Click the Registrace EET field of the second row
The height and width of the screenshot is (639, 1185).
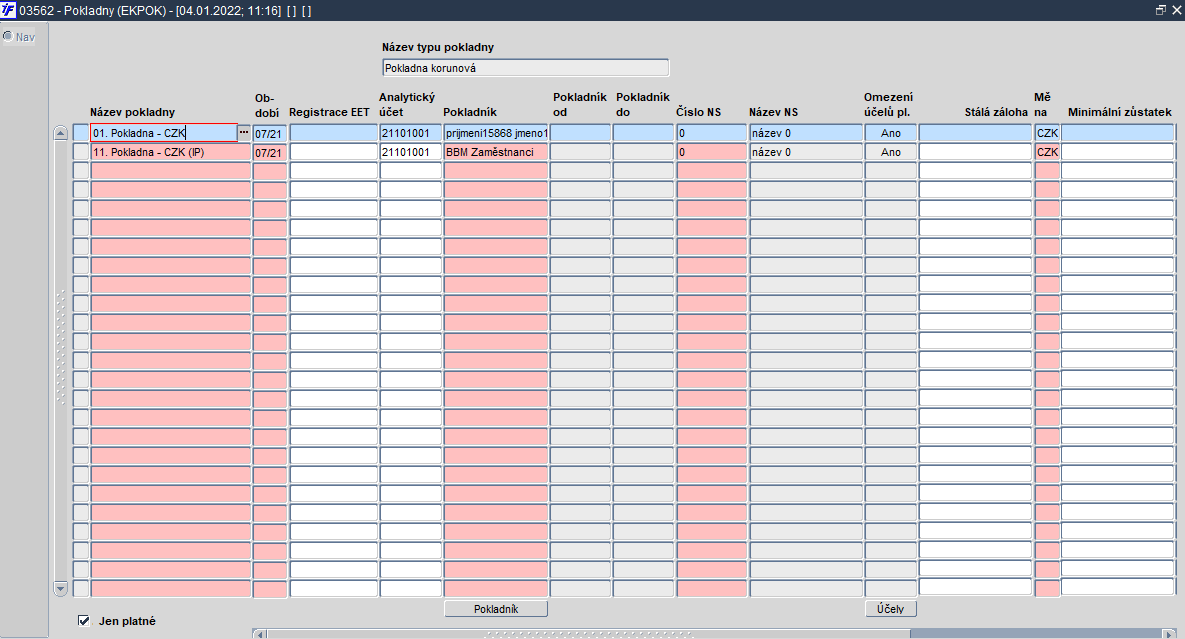pos(333,152)
